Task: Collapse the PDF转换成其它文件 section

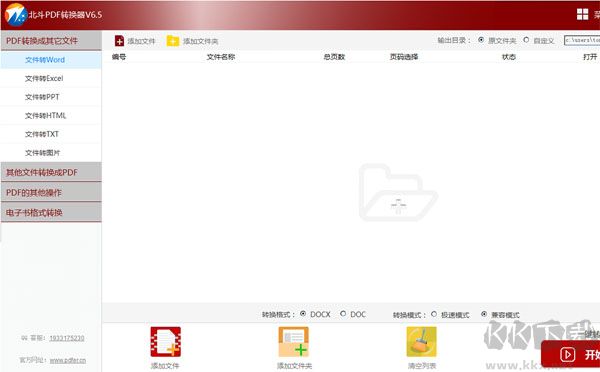Action: 51,41
